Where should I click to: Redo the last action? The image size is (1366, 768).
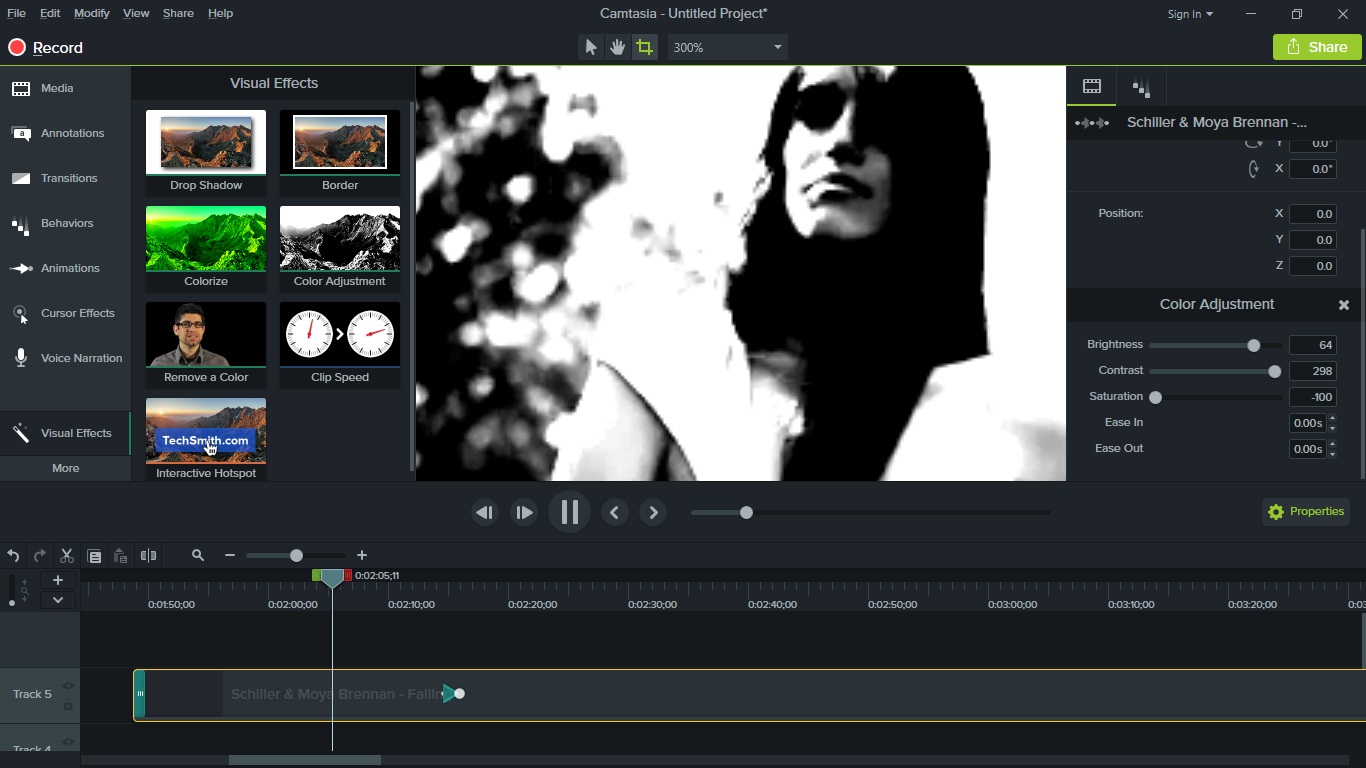(x=40, y=556)
